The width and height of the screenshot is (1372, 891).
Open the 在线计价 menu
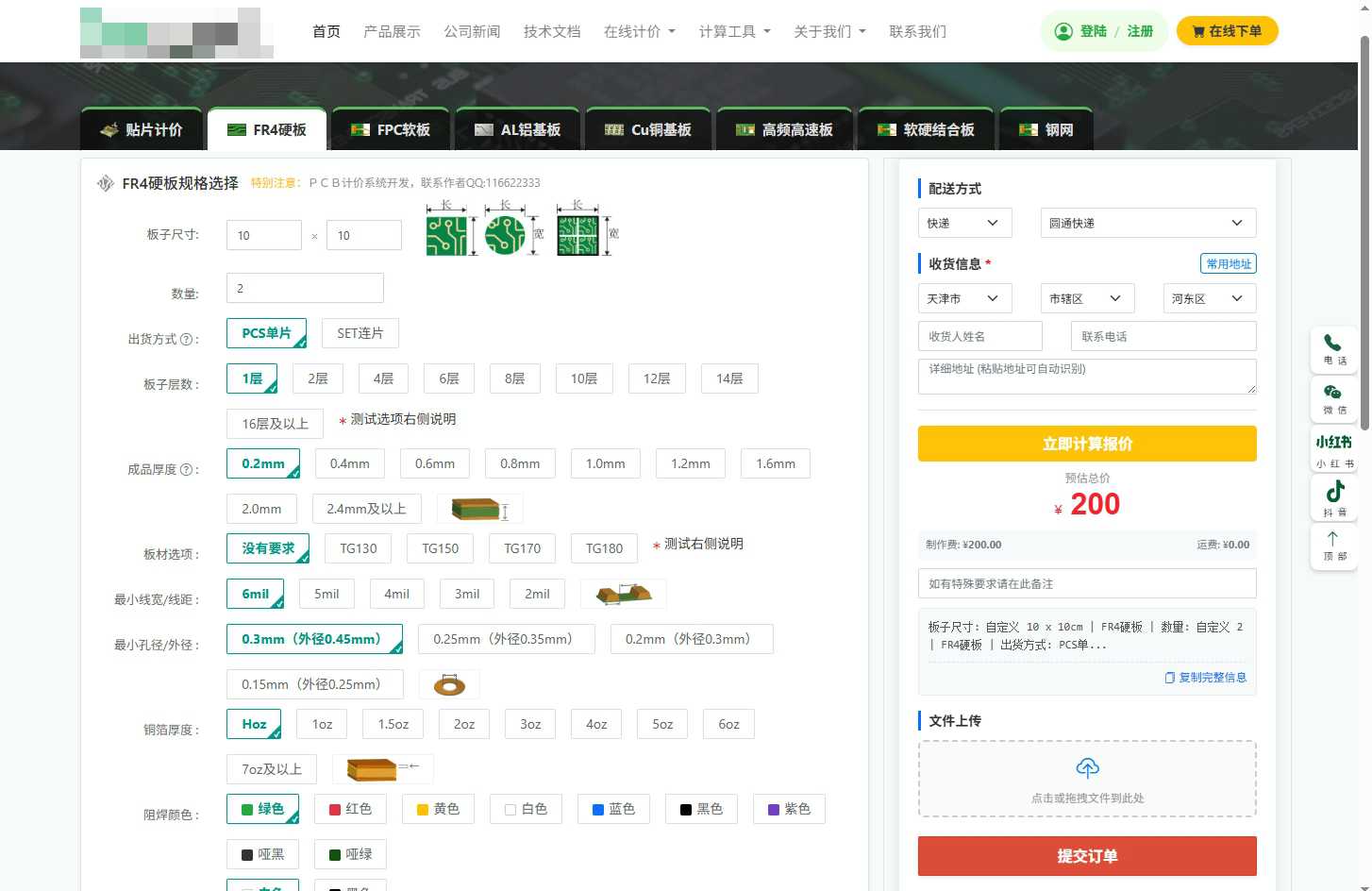tap(639, 31)
